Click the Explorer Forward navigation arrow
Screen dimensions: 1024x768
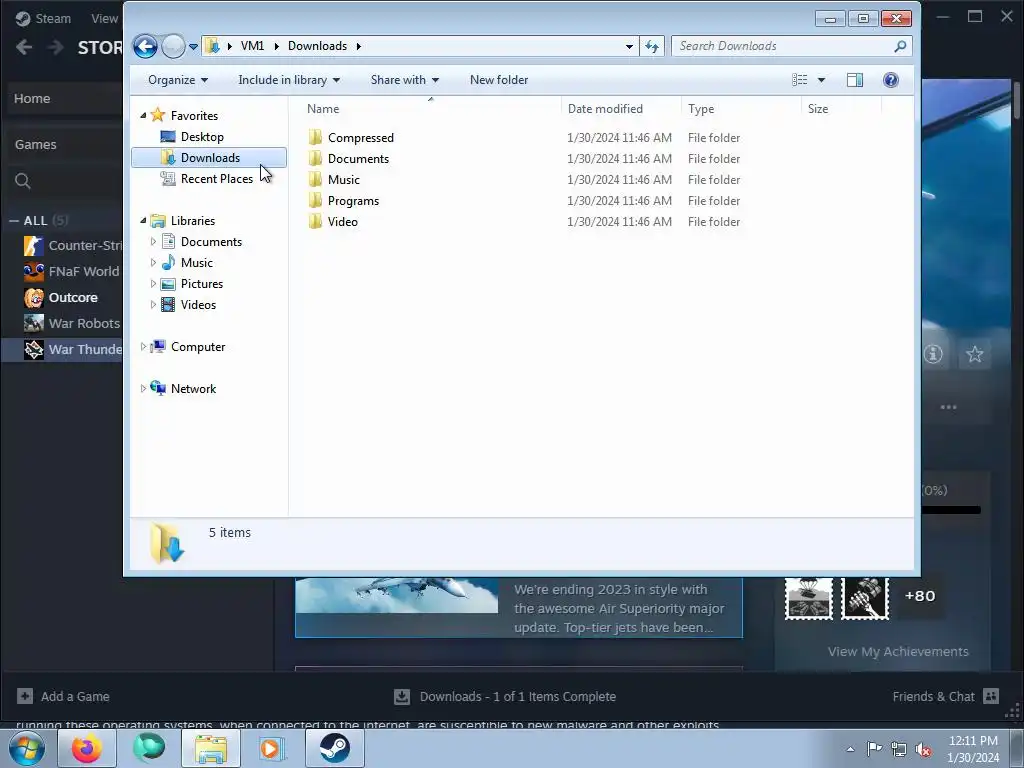173,46
